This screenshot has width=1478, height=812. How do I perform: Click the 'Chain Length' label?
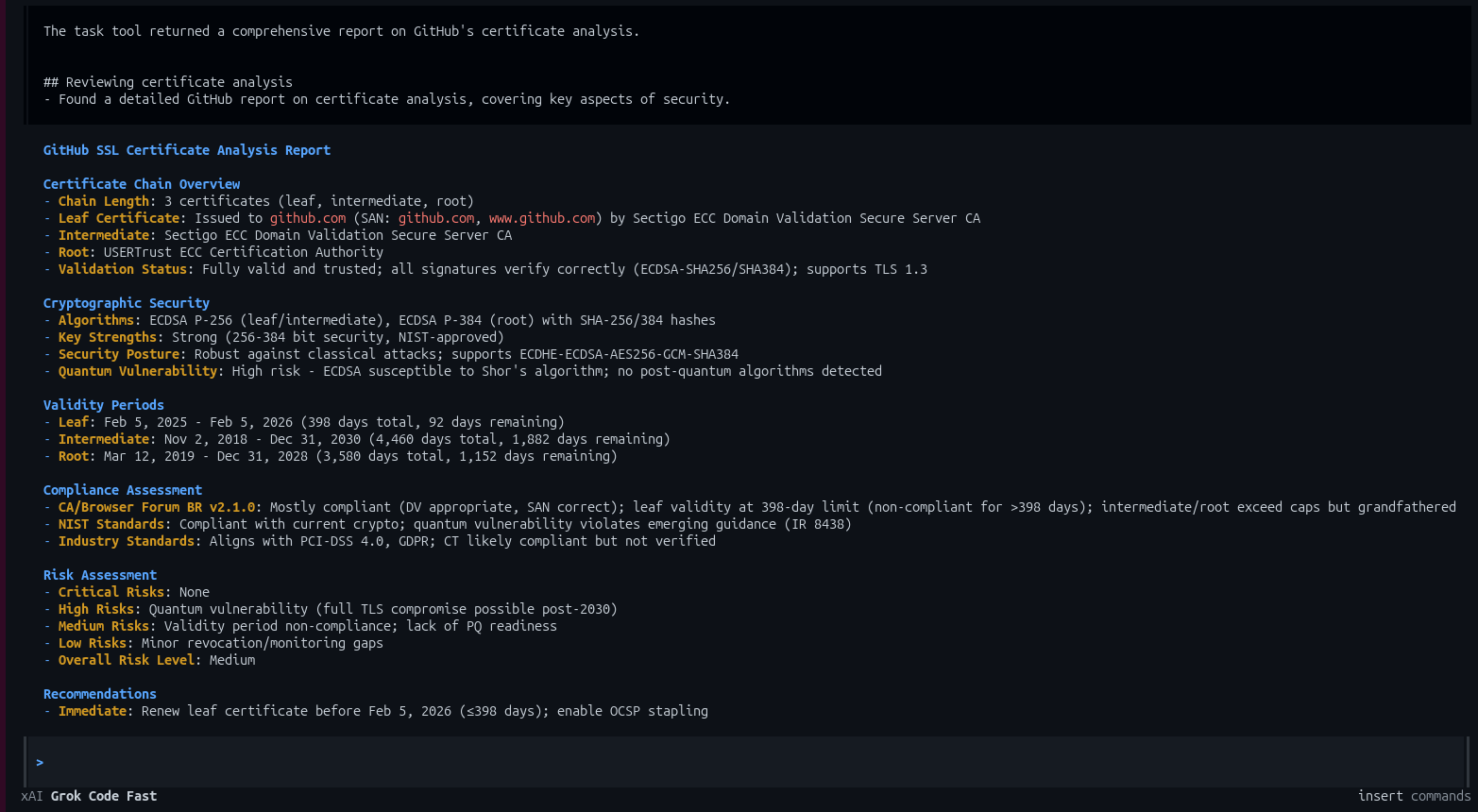coord(104,201)
